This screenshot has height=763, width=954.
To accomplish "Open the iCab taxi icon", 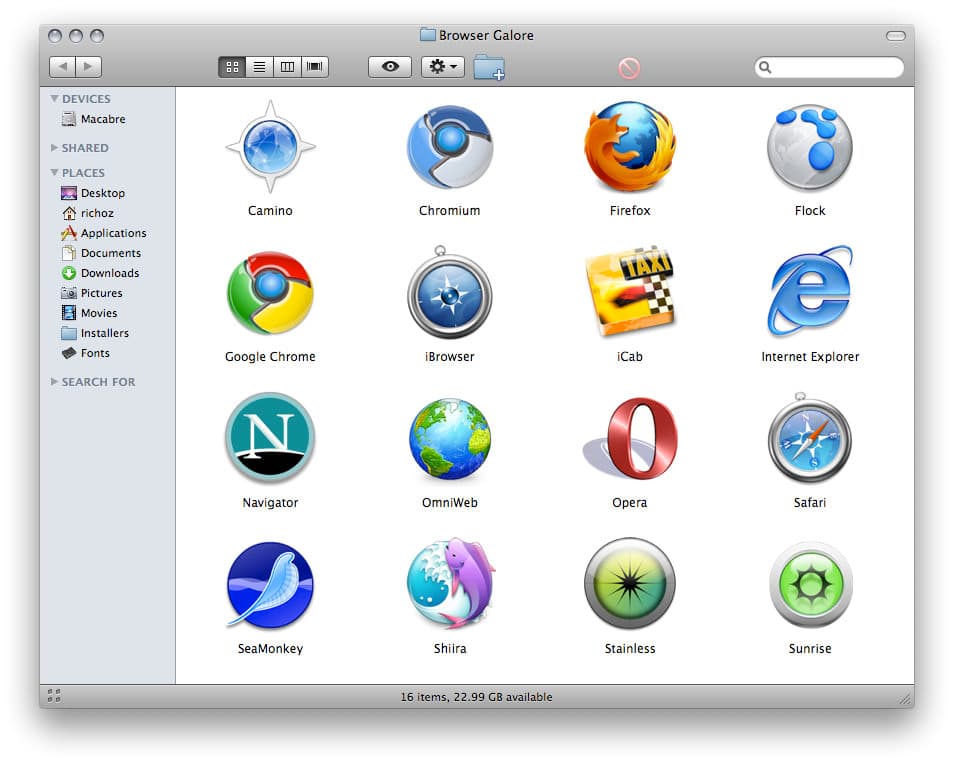I will (x=629, y=293).
